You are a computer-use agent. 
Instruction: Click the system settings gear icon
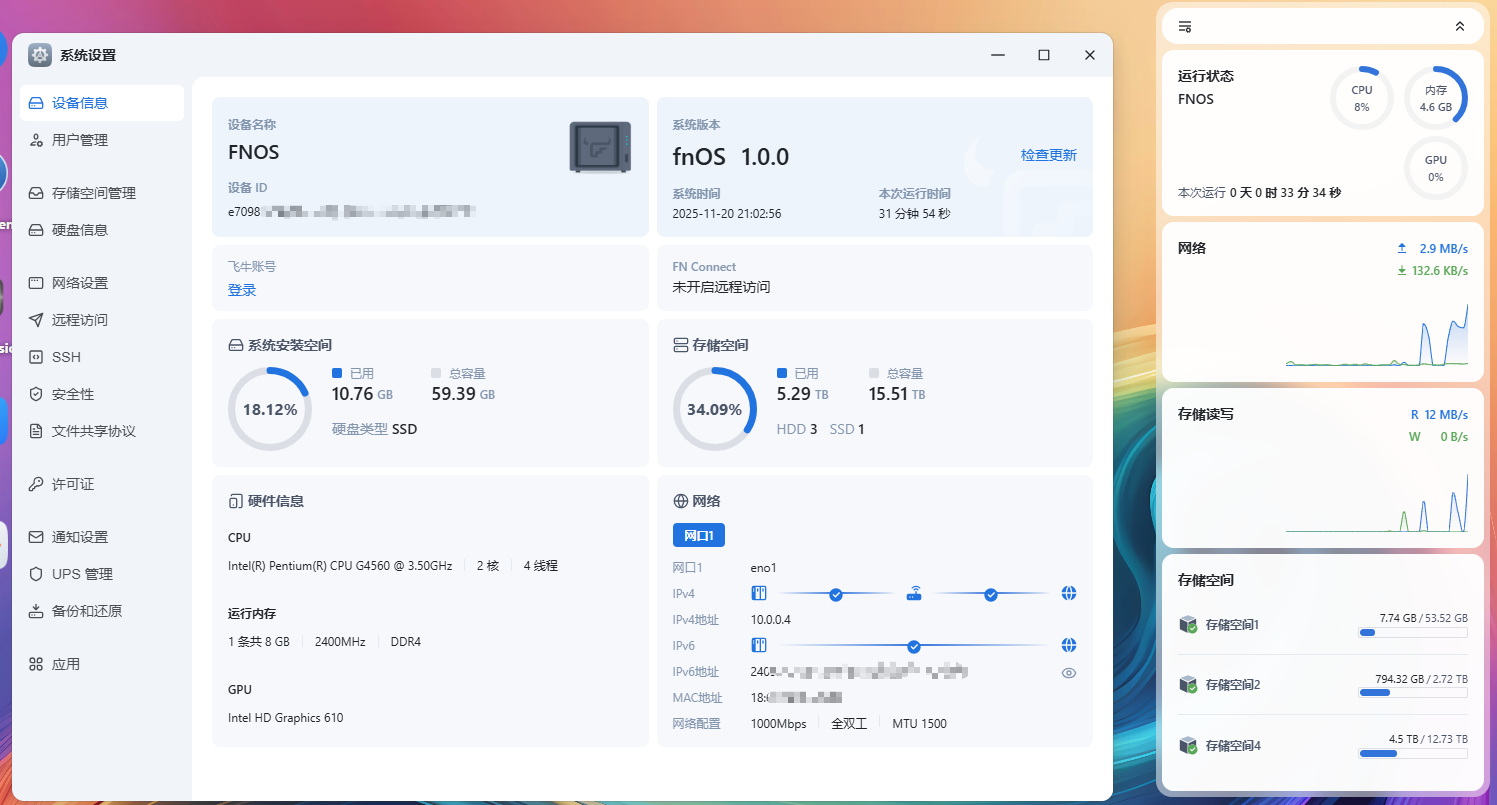click(x=40, y=55)
